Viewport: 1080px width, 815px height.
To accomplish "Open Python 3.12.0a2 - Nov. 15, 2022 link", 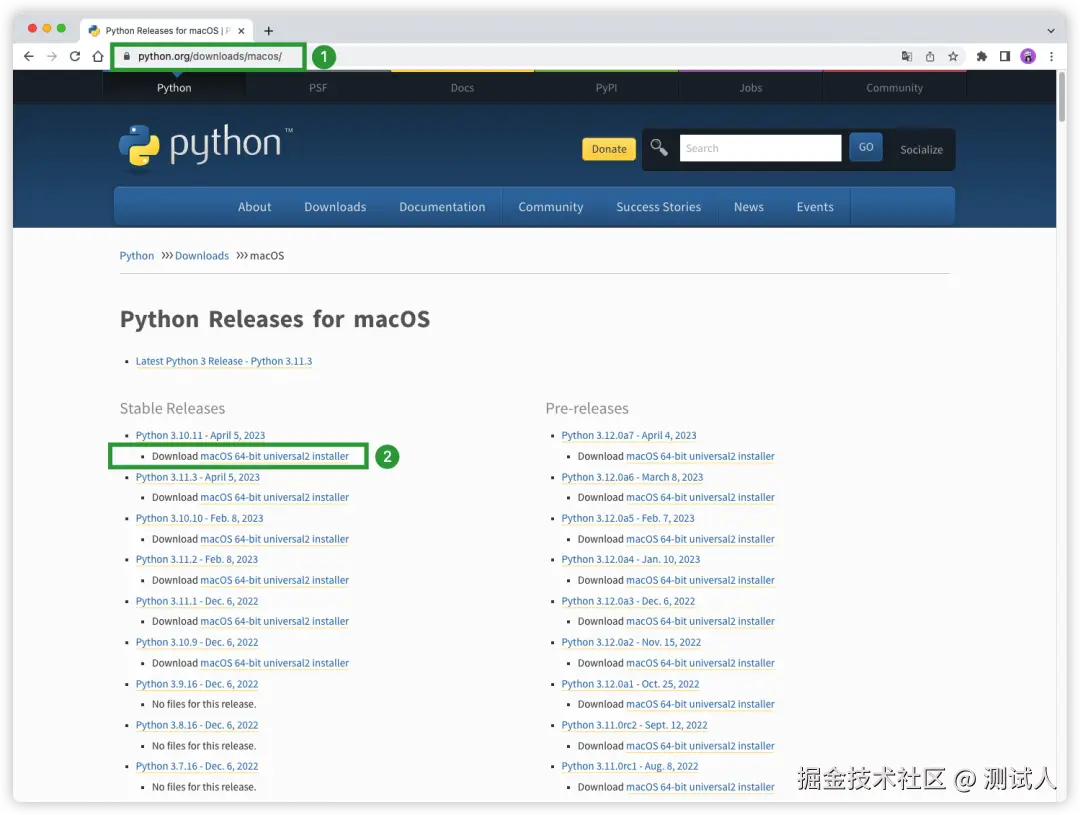I will coord(631,642).
